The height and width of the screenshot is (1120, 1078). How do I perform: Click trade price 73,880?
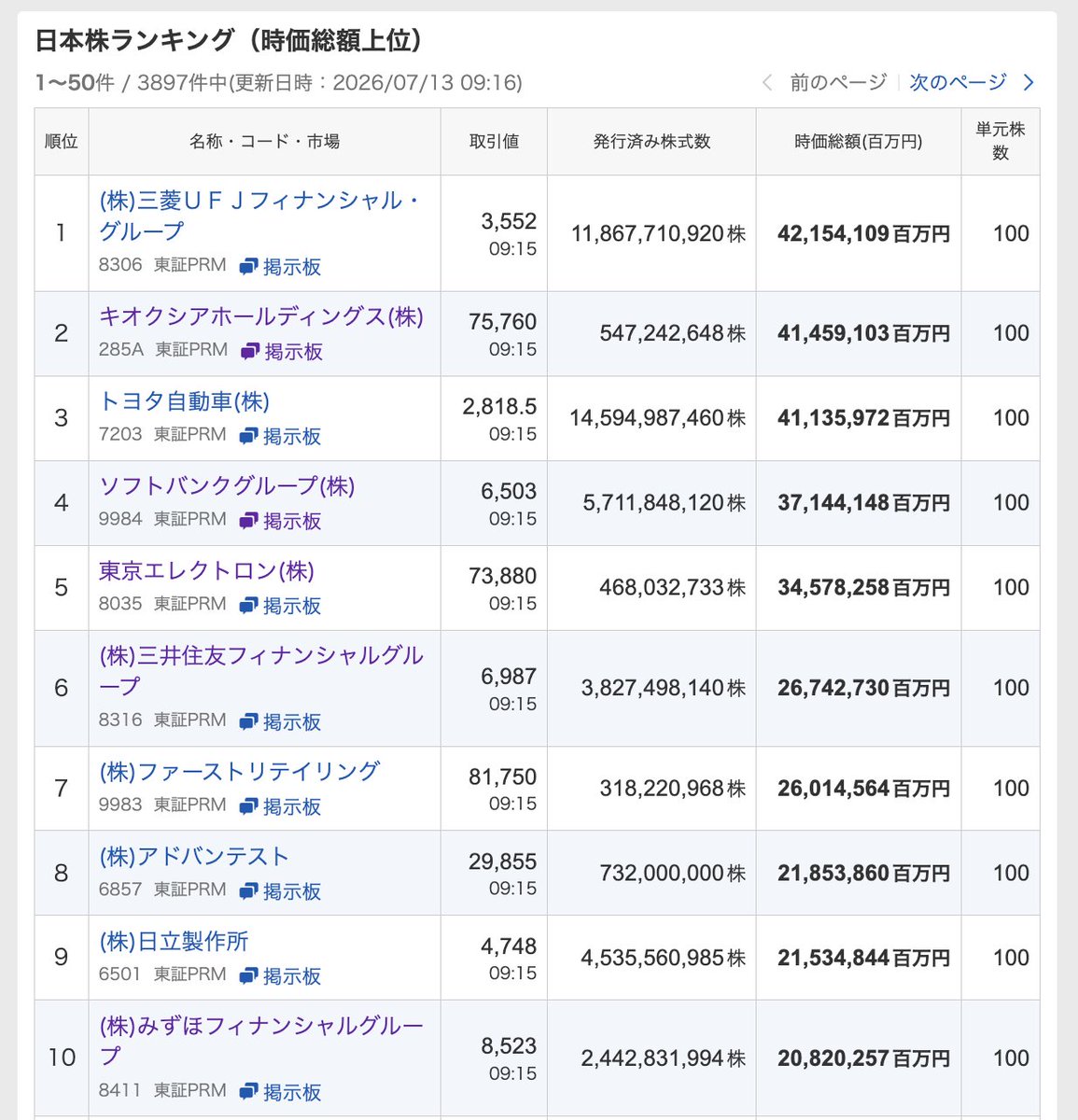(503, 576)
